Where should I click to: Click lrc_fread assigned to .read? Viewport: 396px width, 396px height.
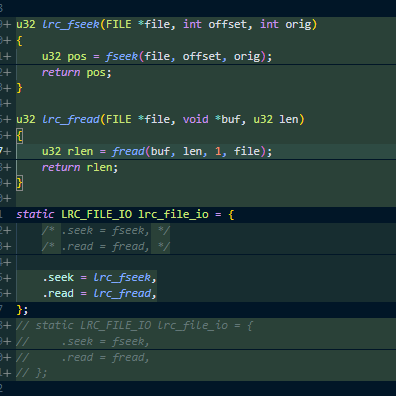[x=122, y=293]
